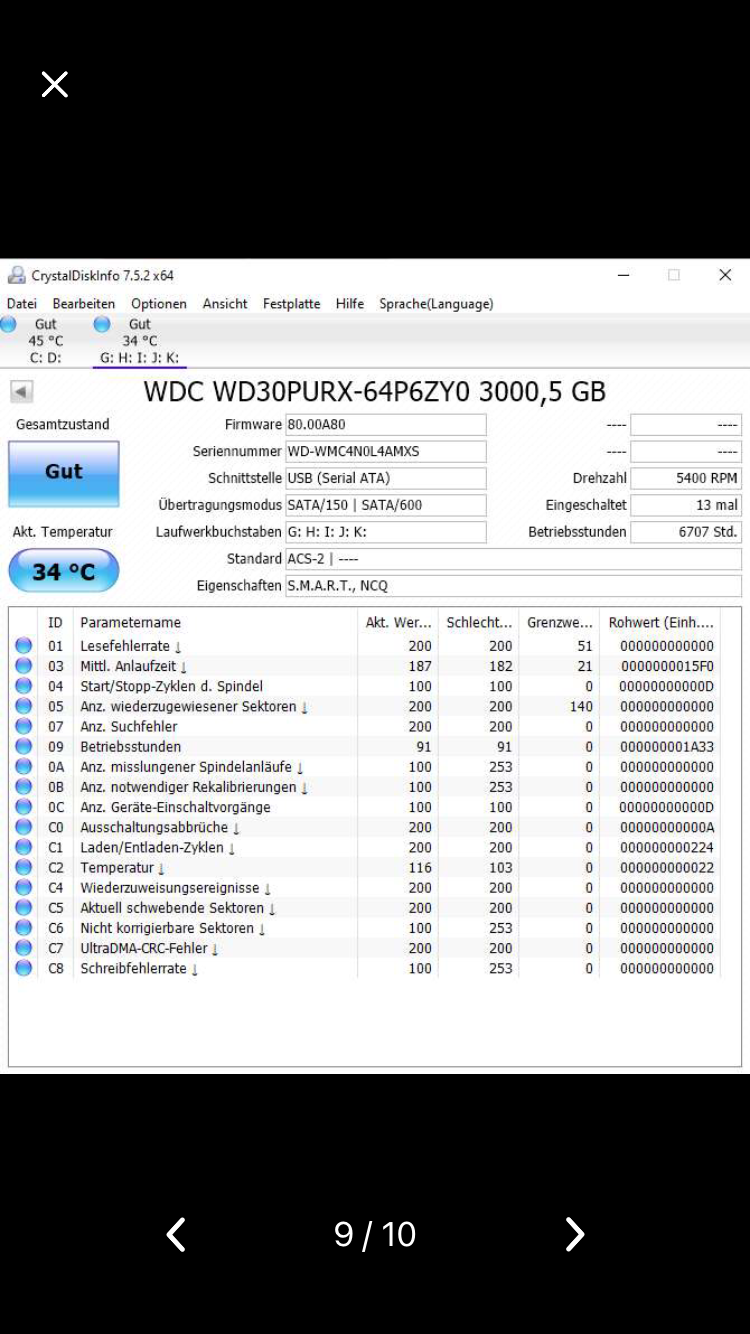
Task: Click status icon of Lesefehlerrate row
Action: tap(23, 647)
